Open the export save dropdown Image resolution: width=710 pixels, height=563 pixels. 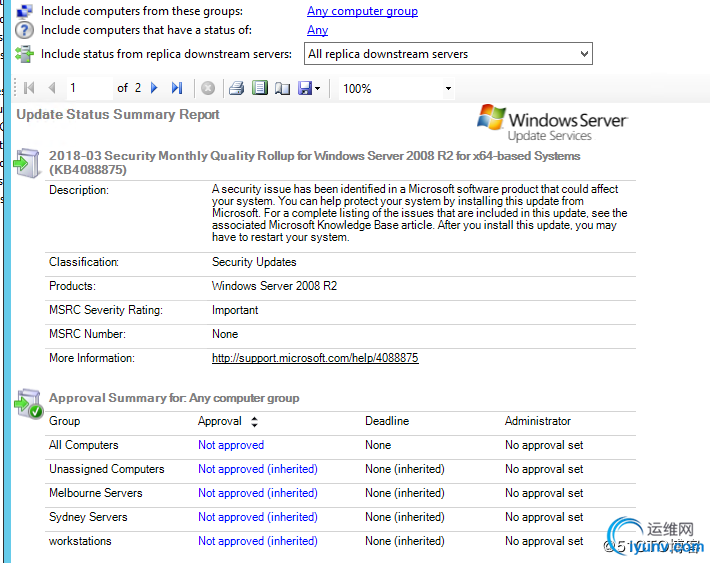click(309, 88)
